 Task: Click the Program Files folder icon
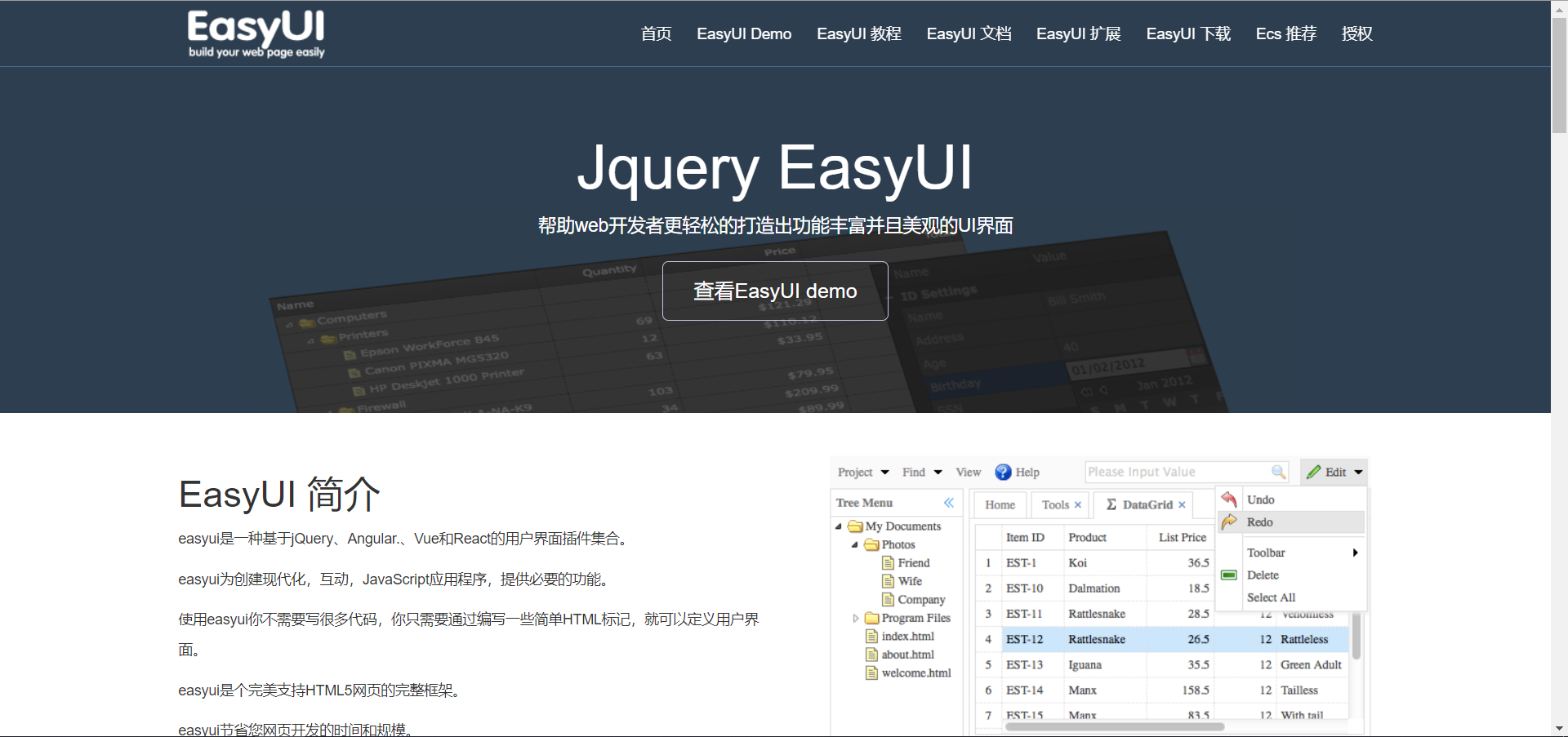tap(871, 618)
